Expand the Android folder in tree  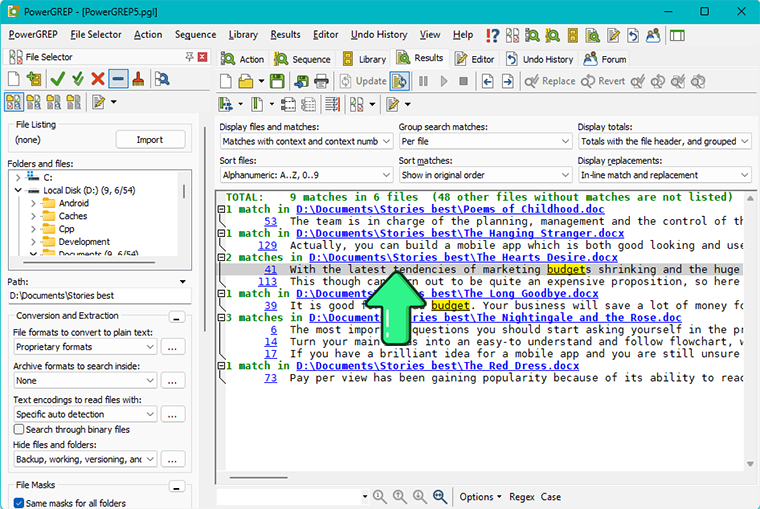33,203
